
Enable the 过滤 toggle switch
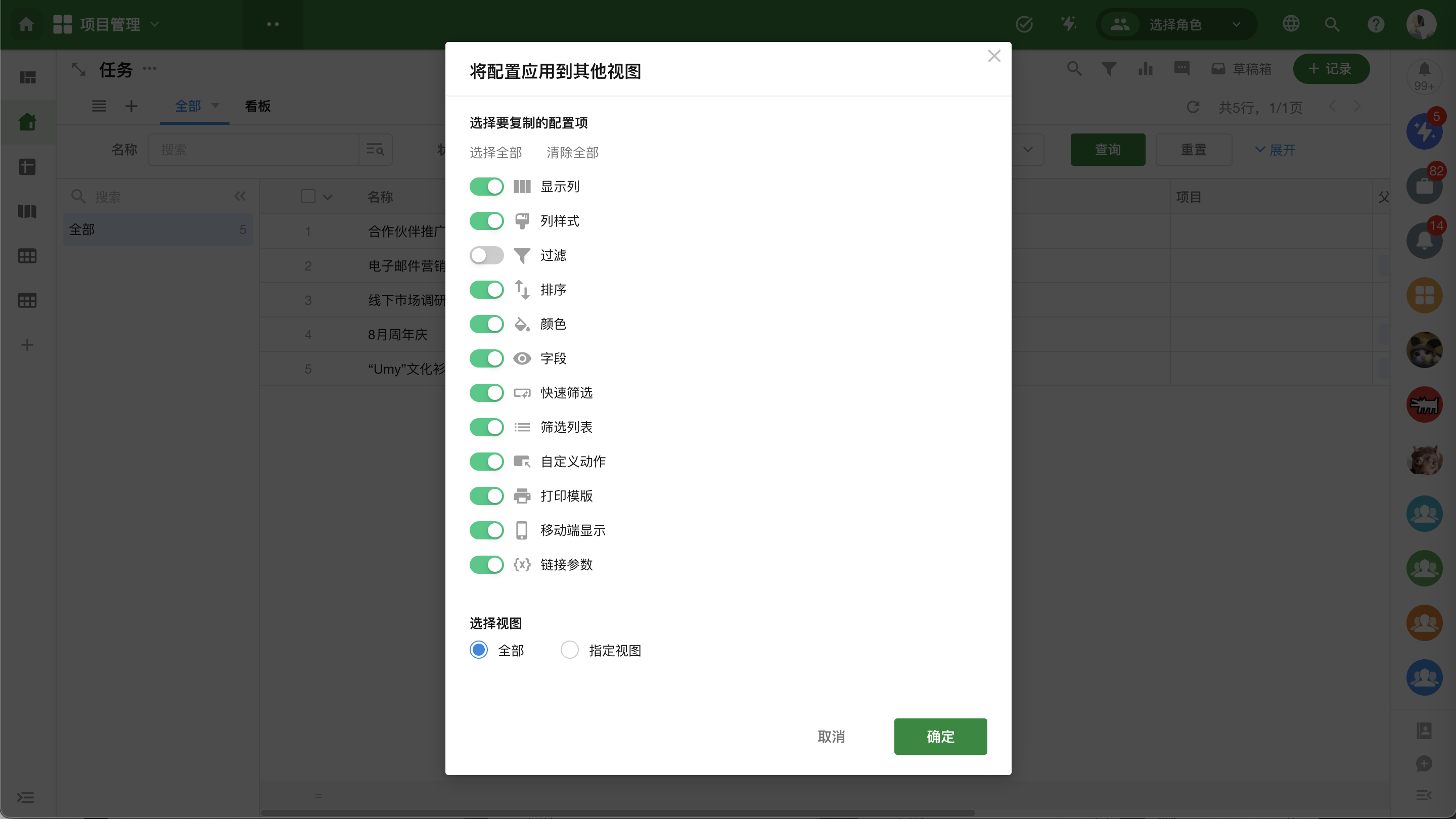[x=486, y=255]
